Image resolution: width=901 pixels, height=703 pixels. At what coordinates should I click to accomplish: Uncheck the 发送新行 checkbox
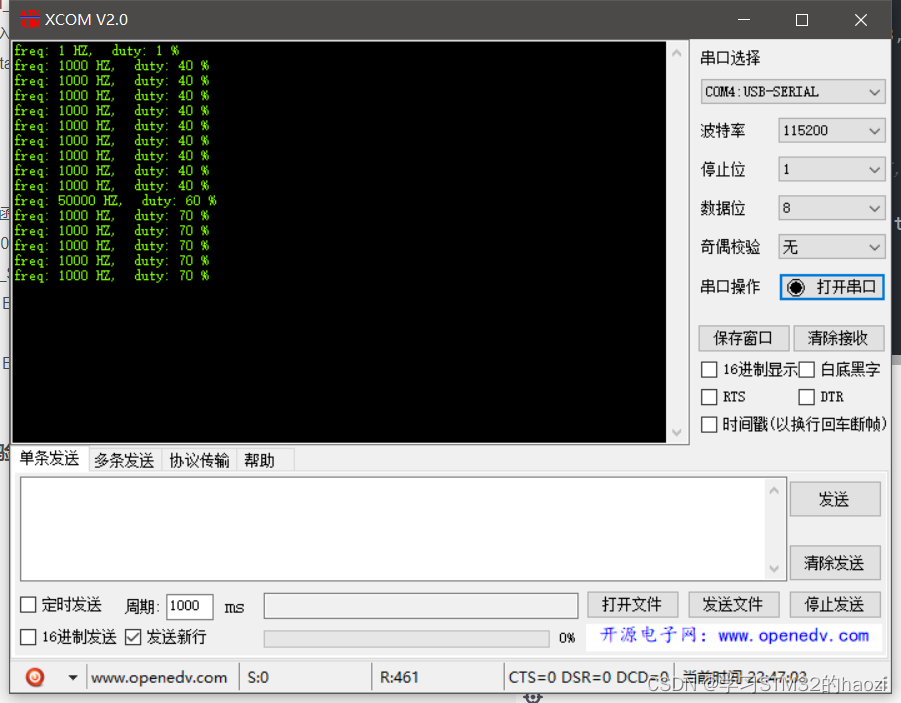point(133,637)
